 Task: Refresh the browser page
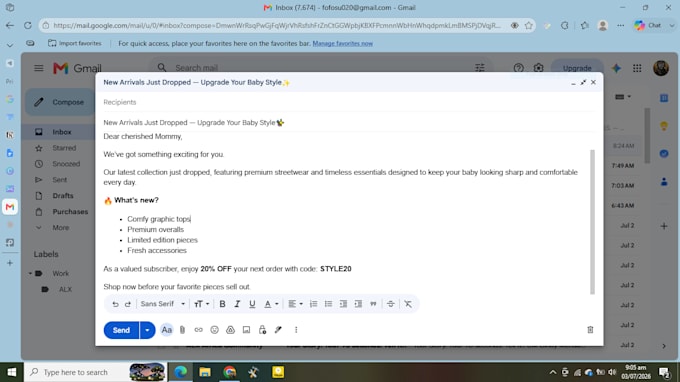coord(28,26)
